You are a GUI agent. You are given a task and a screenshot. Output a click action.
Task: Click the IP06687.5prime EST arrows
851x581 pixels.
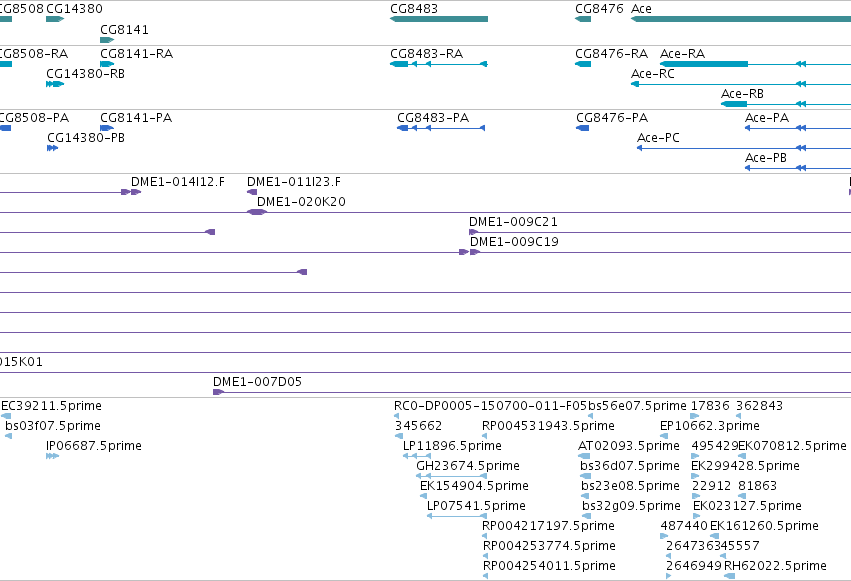pos(52,456)
